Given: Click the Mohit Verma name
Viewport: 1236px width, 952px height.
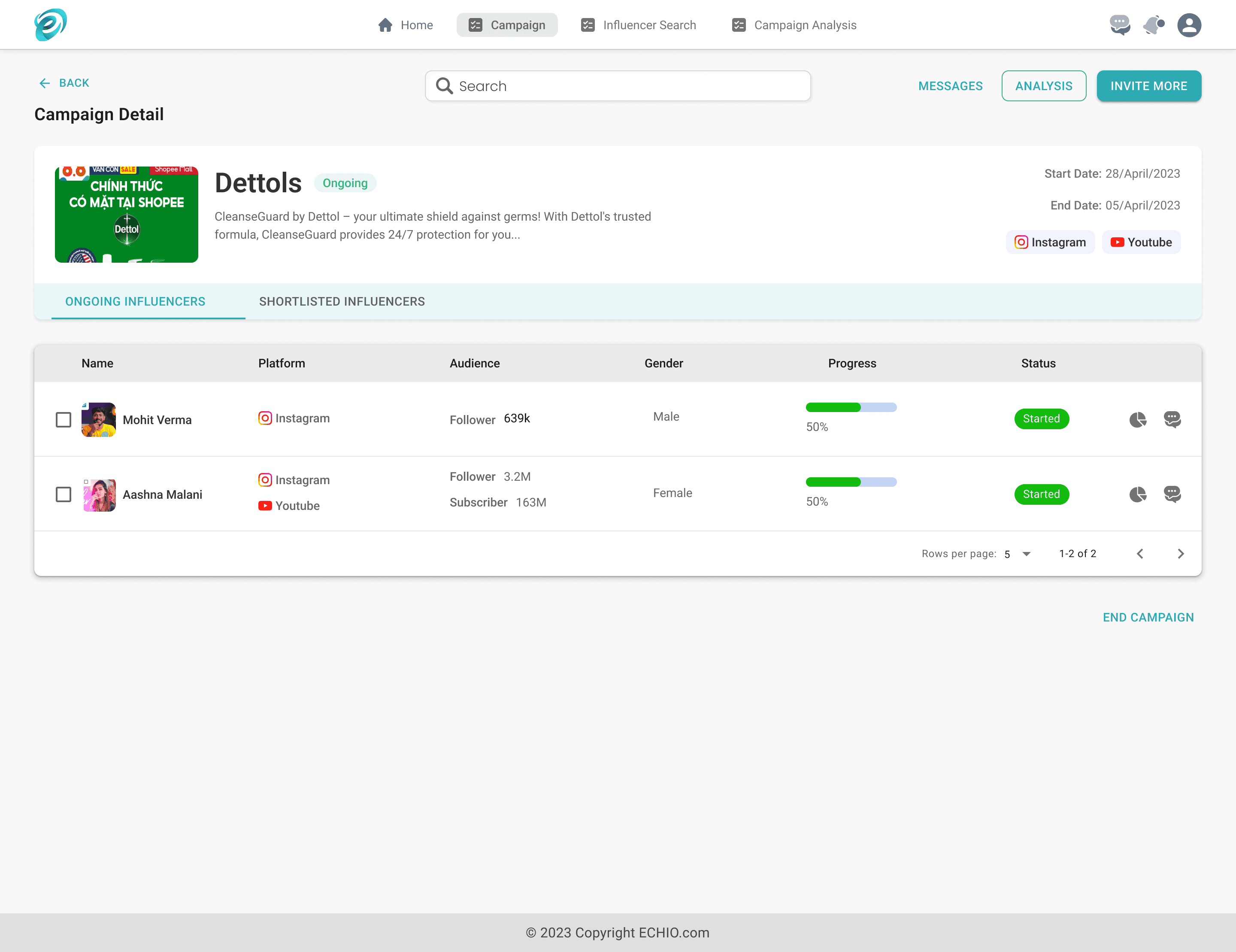Looking at the screenshot, I should [x=158, y=420].
